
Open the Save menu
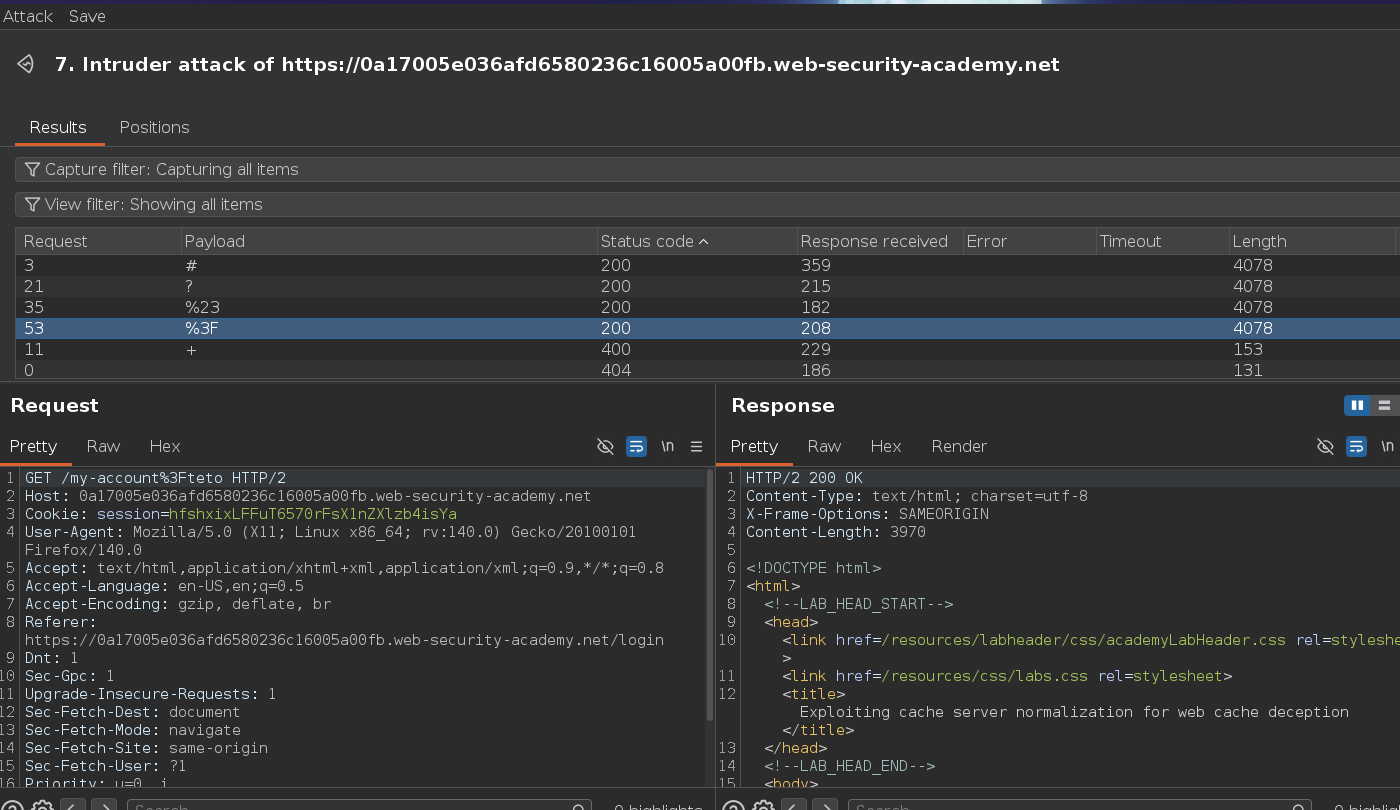(x=87, y=16)
